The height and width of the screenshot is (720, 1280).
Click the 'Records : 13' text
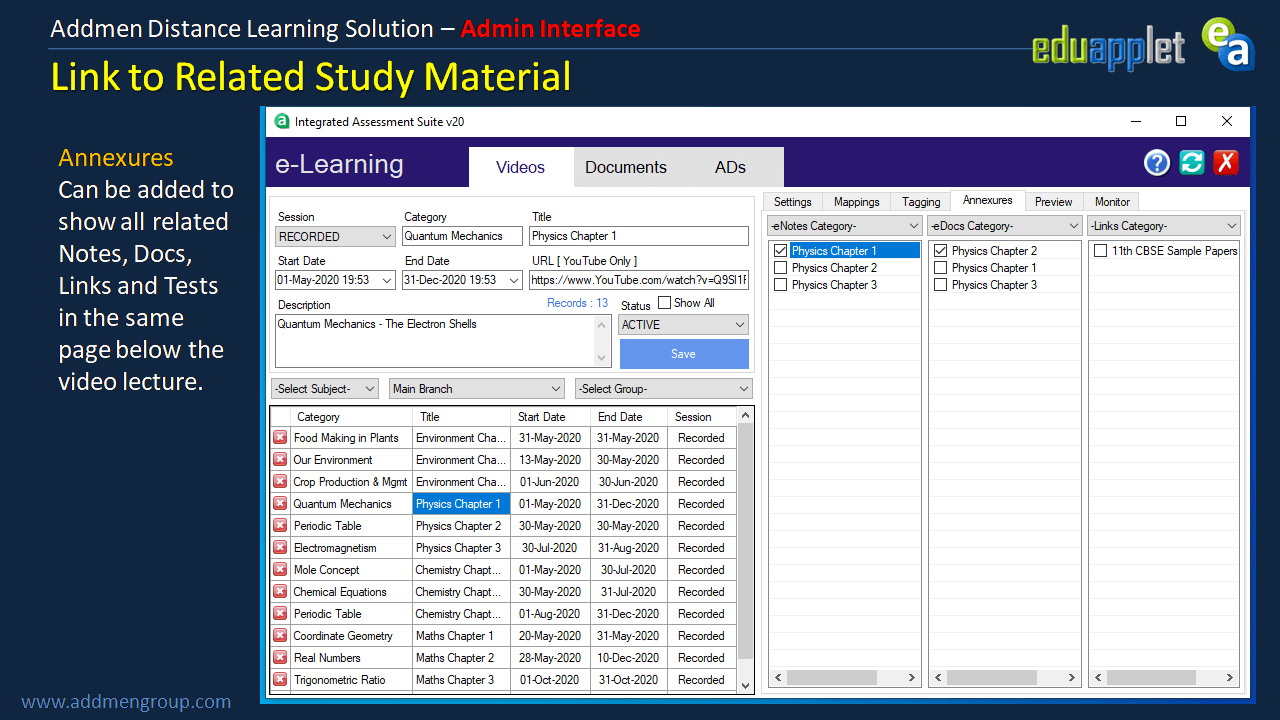click(x=577, y=303)
